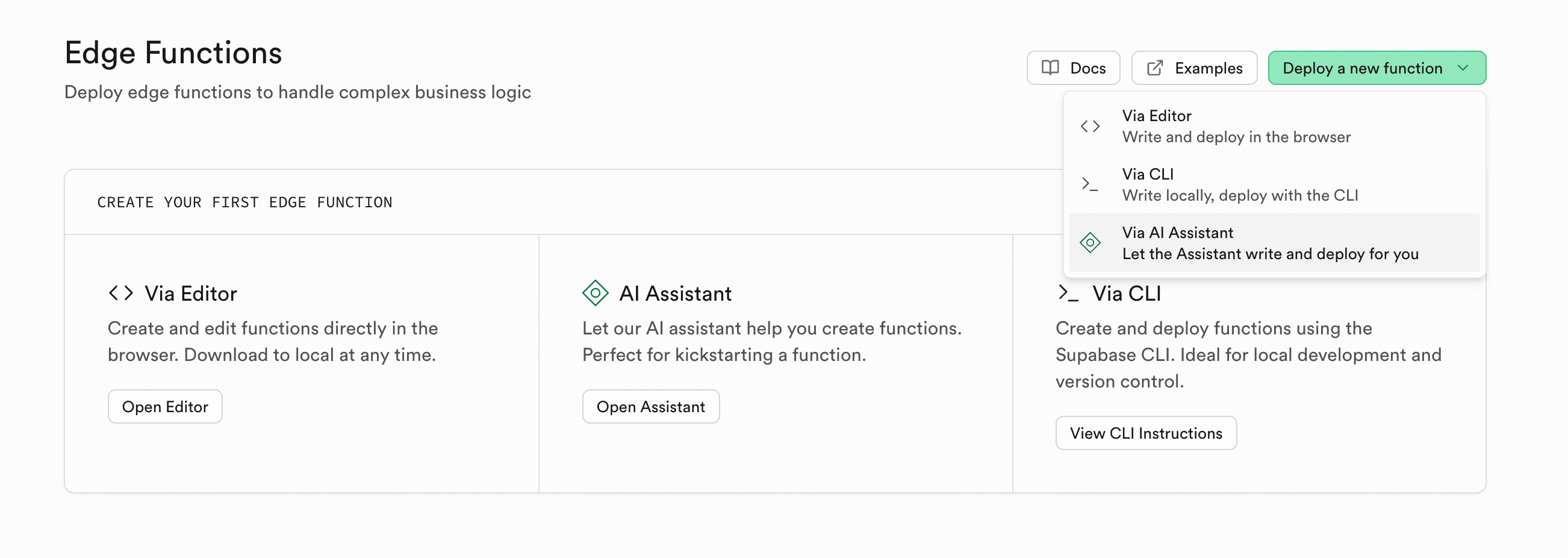Click the code brackets icon on Via Editor card
Viewport: 1568px width, 558px height.
(120, 293)
